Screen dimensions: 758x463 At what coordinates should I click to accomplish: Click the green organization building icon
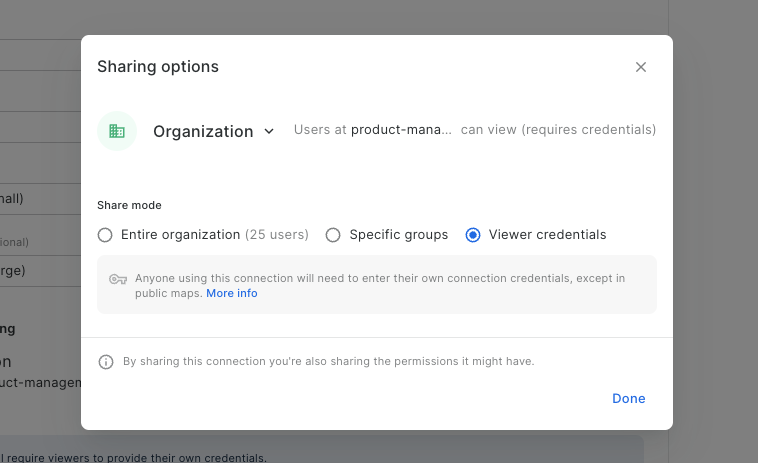coord(117,131)
